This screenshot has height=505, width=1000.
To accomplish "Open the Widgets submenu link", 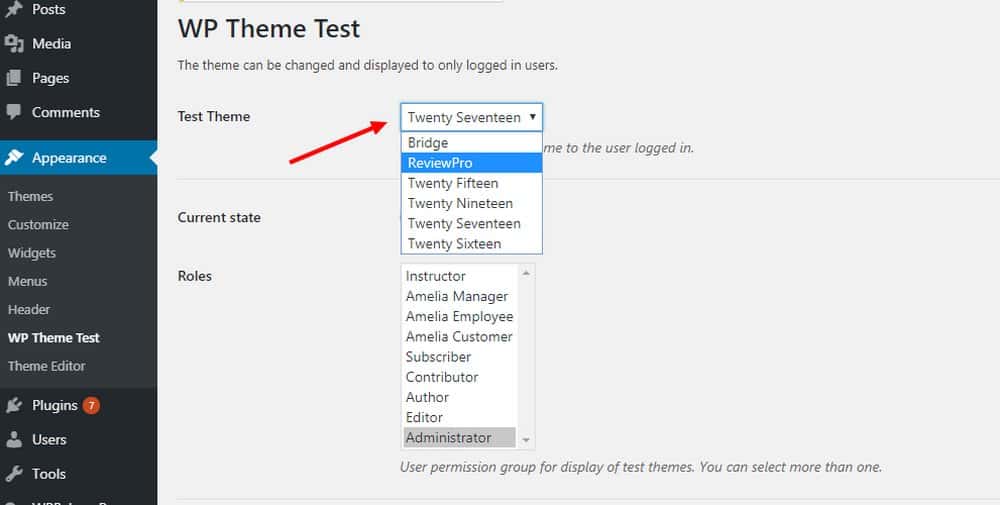I will [x=32, y=253].
